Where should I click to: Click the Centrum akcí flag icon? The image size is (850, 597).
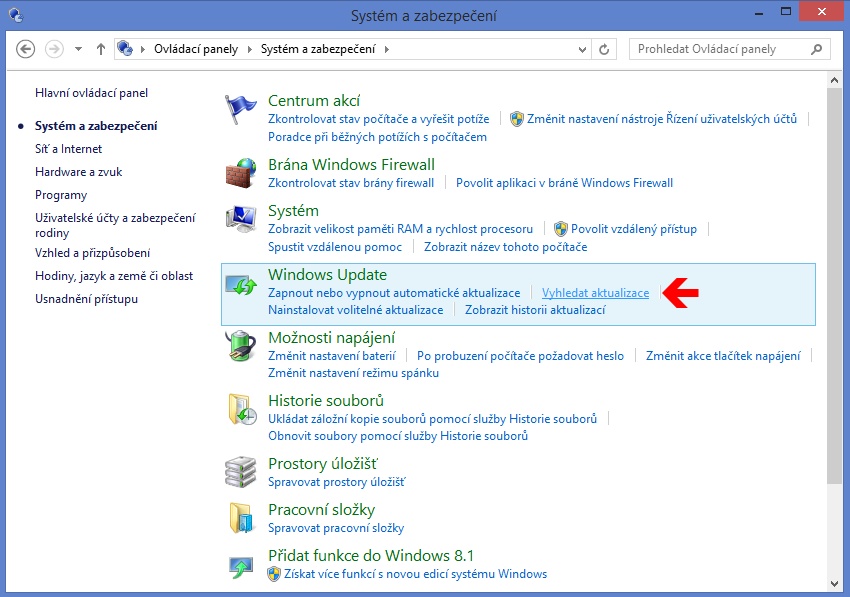click(241, 108)
